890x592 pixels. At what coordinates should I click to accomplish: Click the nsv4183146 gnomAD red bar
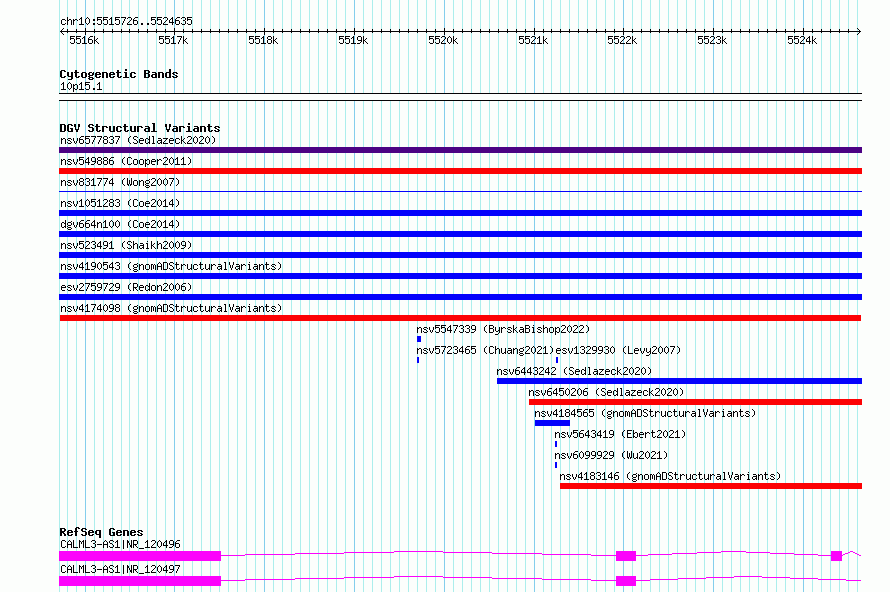(711, 486)
